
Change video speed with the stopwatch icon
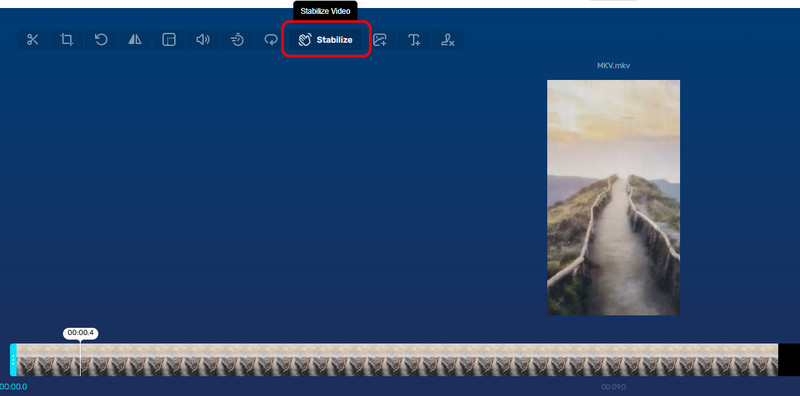(237, 40)
